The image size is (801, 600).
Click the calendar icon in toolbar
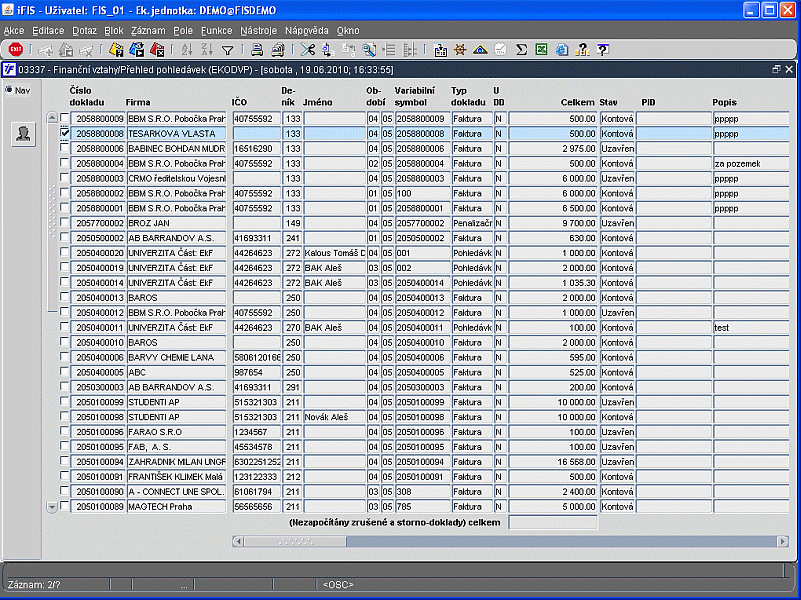click(440, 50)
